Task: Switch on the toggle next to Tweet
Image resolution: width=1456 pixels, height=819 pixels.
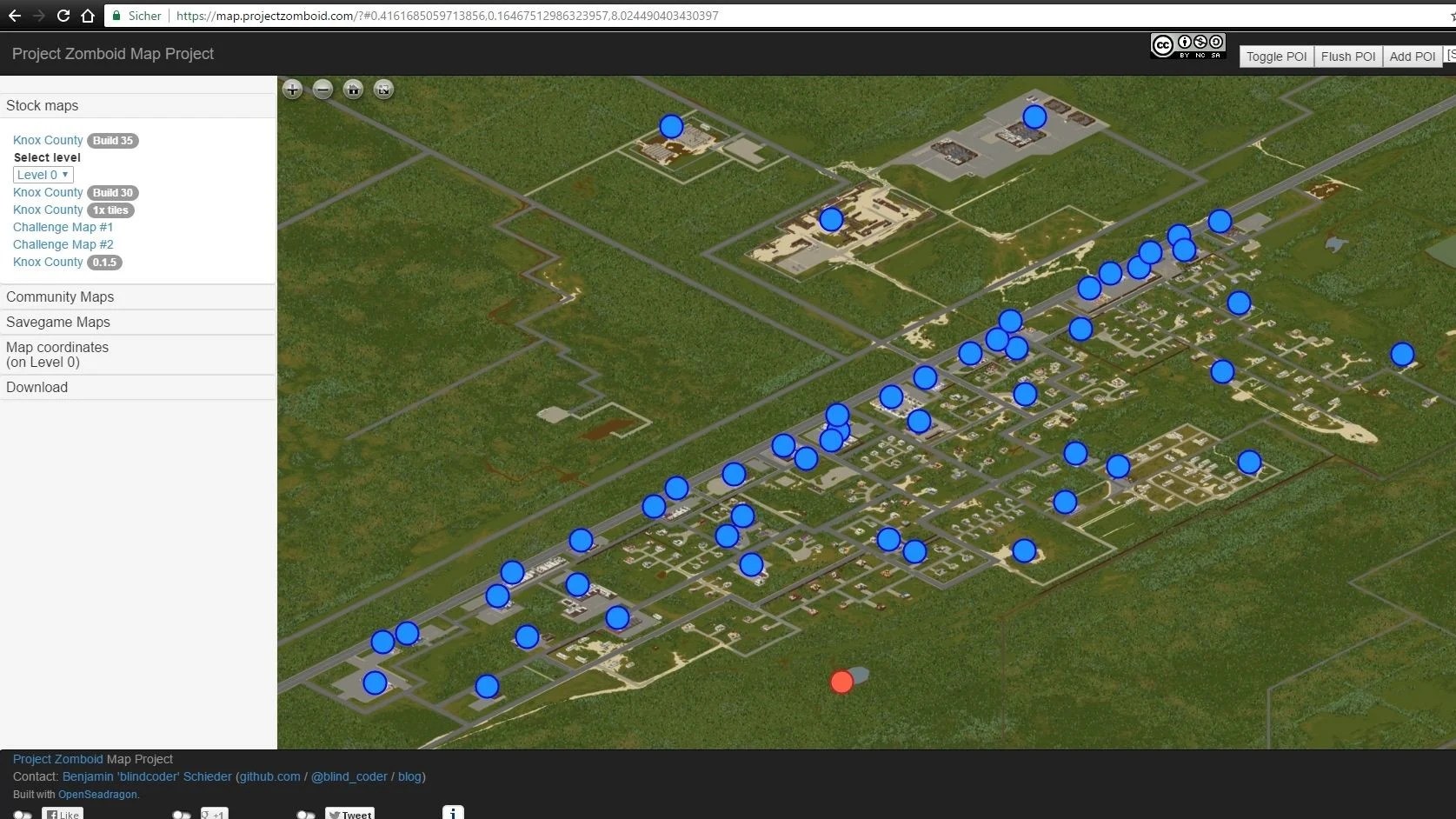Action: pyautogui.click(x=306, y=814)
